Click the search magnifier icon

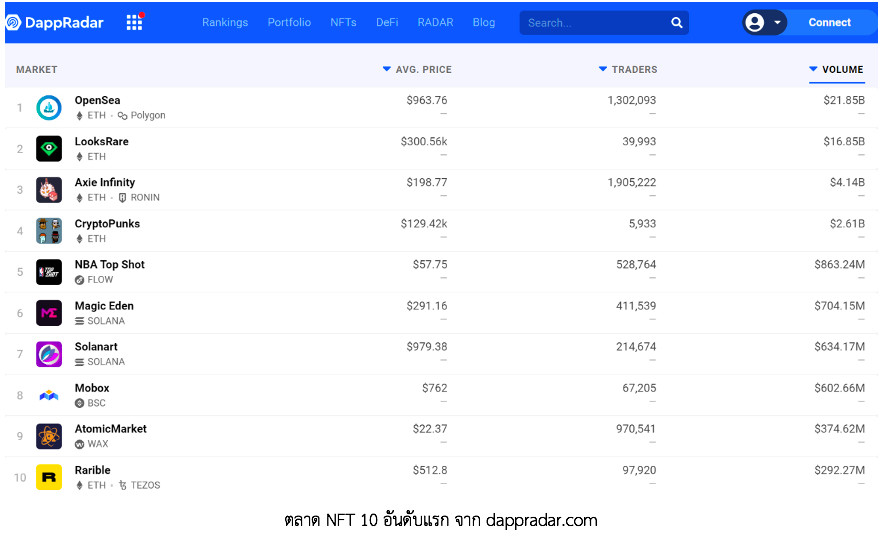coord(676,22)
